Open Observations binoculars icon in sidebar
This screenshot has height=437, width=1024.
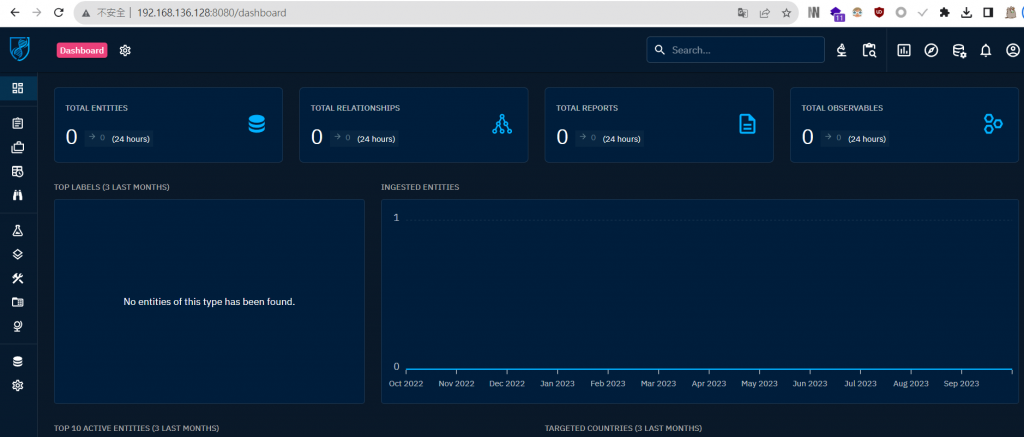[x=18, y=195]
